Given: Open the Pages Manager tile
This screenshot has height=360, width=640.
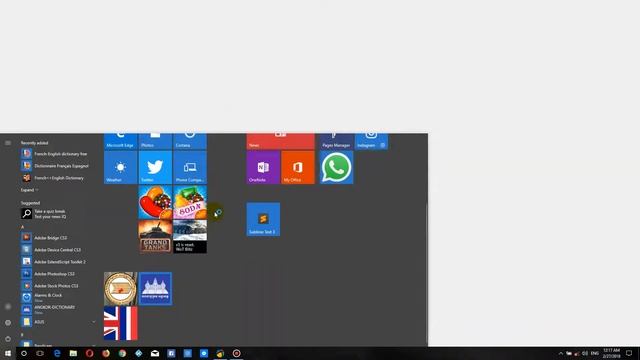Looking at the screenshot, I should 336,141.
